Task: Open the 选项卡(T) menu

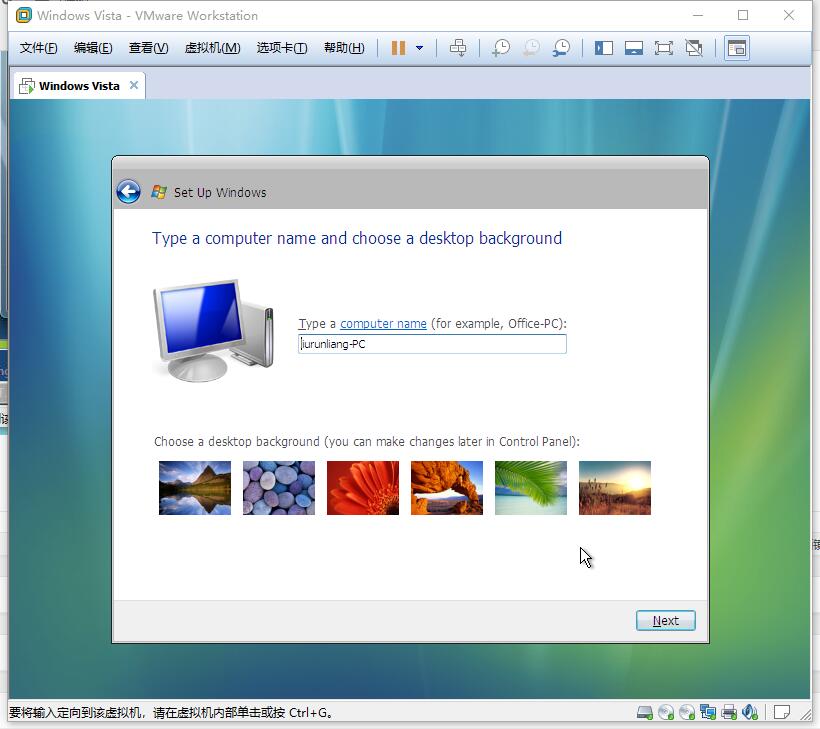Action: click(282, 48)
